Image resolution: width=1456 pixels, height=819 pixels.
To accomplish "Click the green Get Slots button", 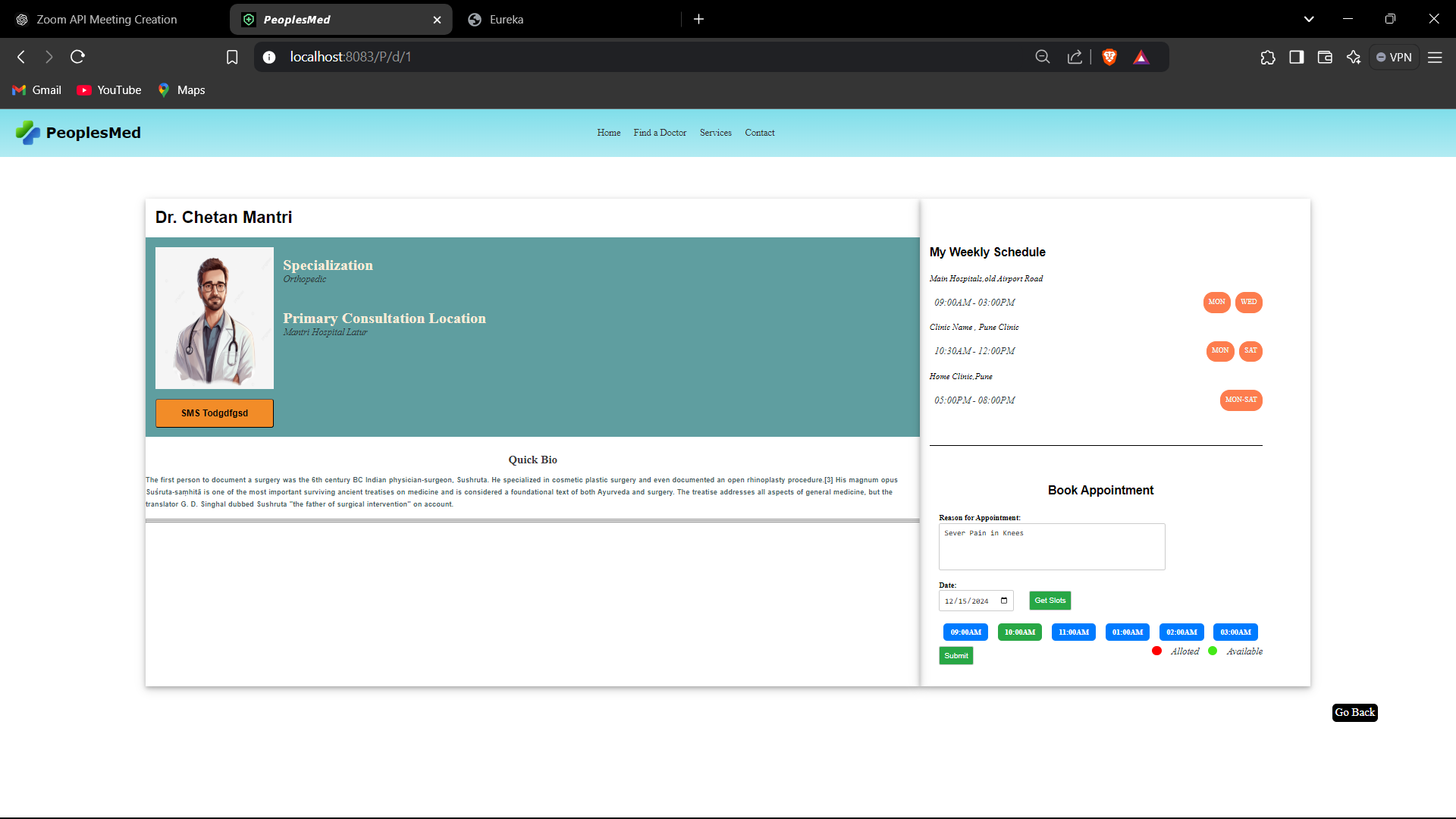I will [x=1050, y=601].
